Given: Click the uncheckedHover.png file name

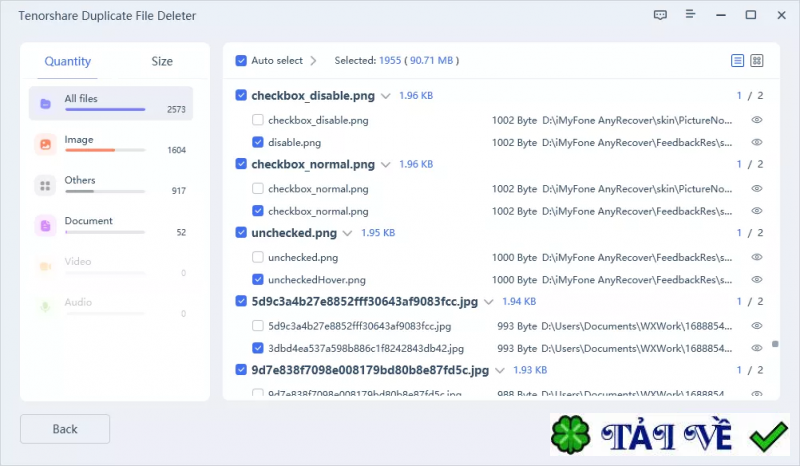Looking at the screenshot, I should [317, 280].
